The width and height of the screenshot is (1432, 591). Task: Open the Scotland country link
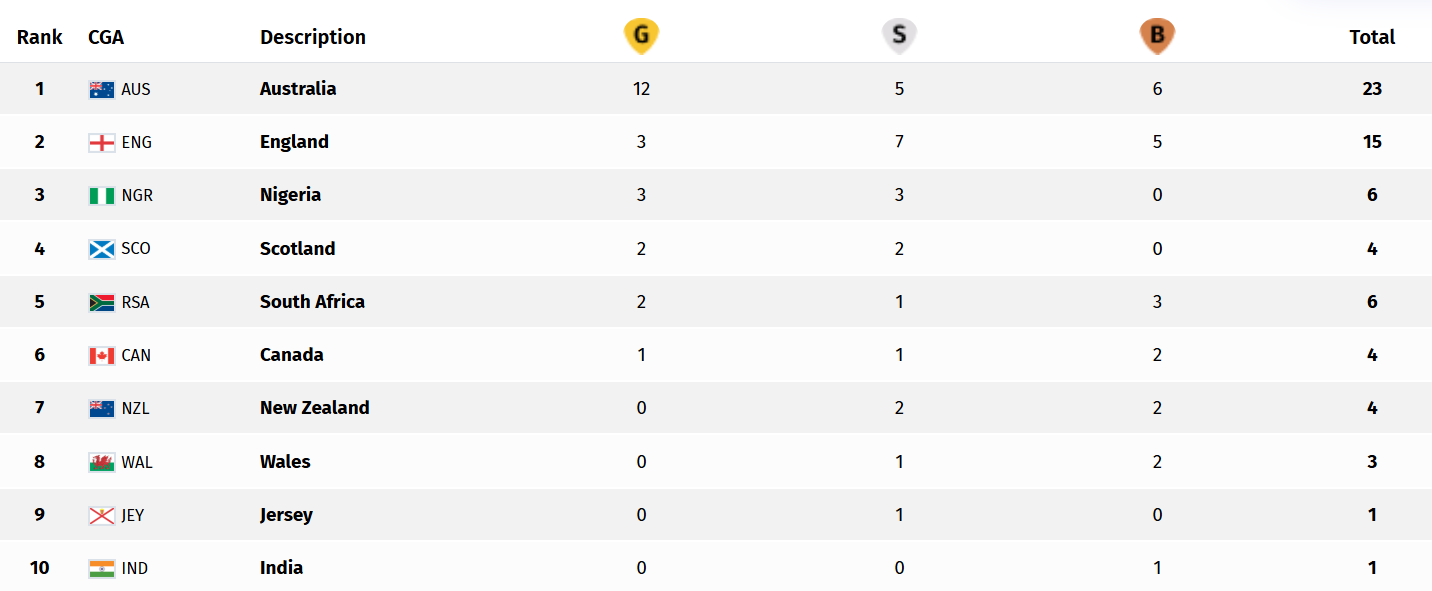297,248
